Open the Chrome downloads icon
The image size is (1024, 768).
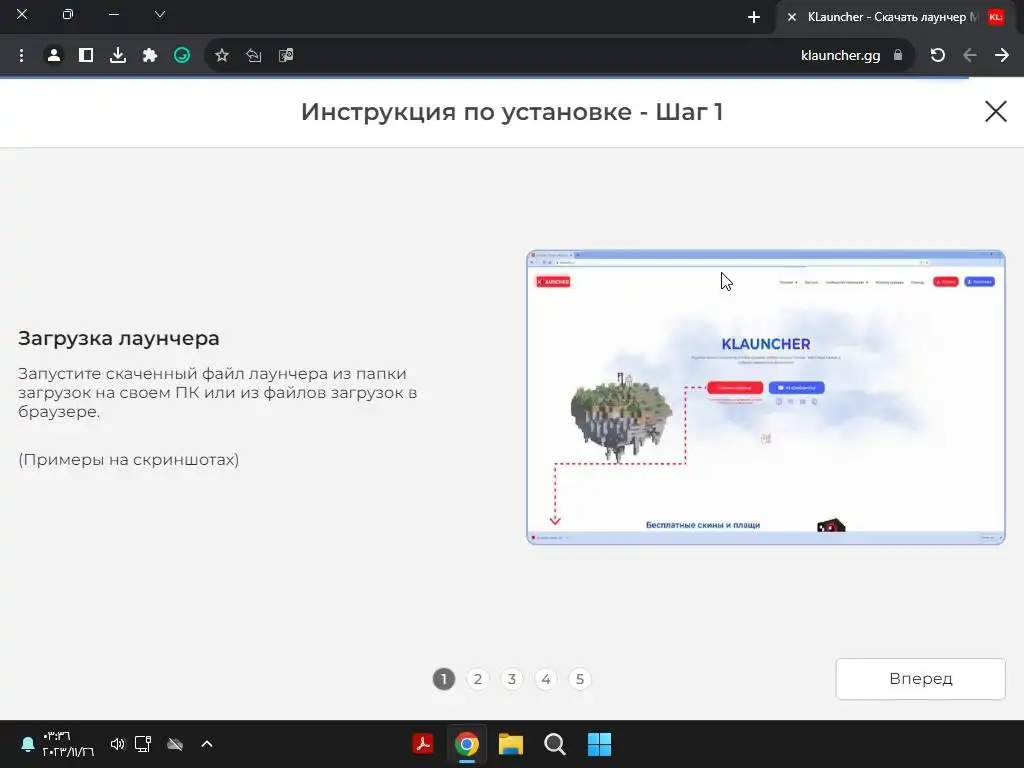pos(118,56)
